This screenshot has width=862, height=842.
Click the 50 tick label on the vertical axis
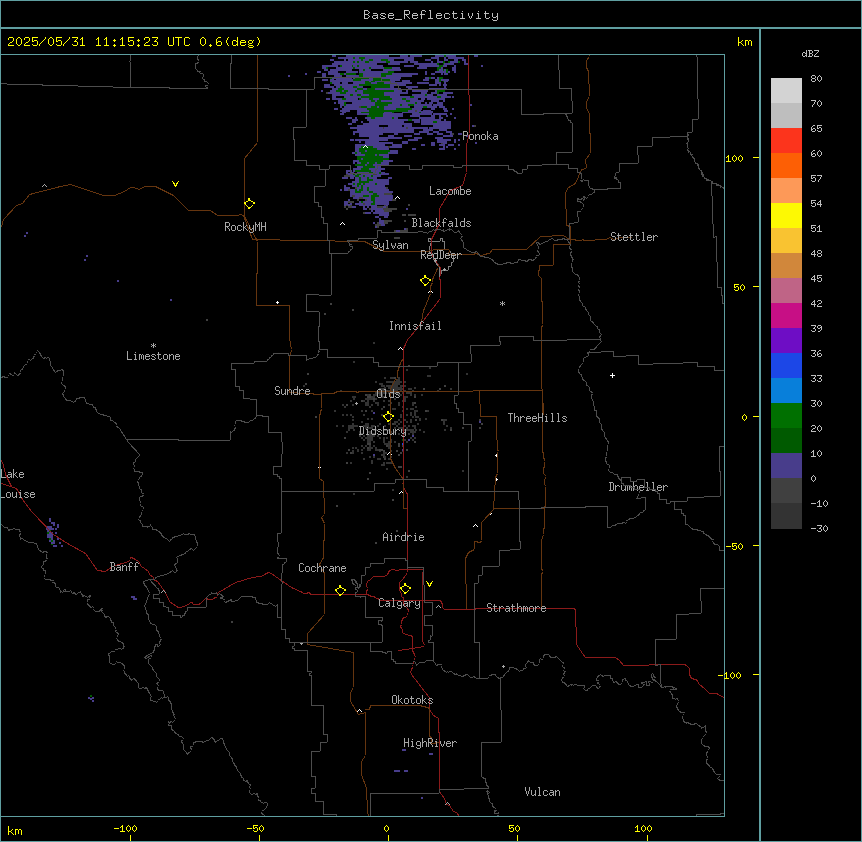[739, 287]
